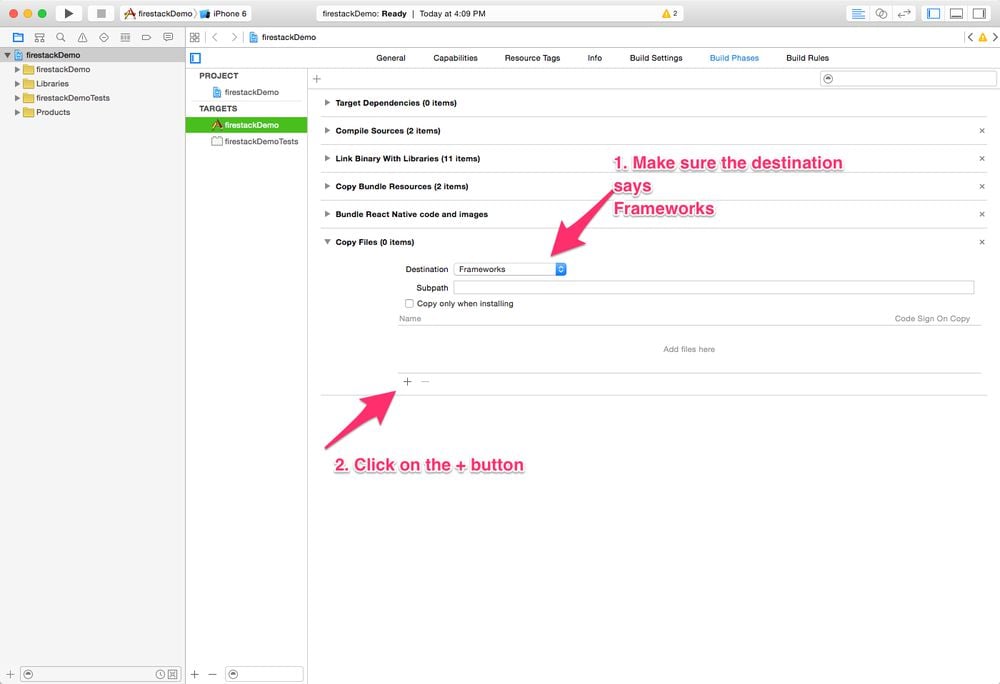The width and height of the screenshot is (1000, 684).
Task: Open the Build Settings tab
Action: [x=656, y=58]
